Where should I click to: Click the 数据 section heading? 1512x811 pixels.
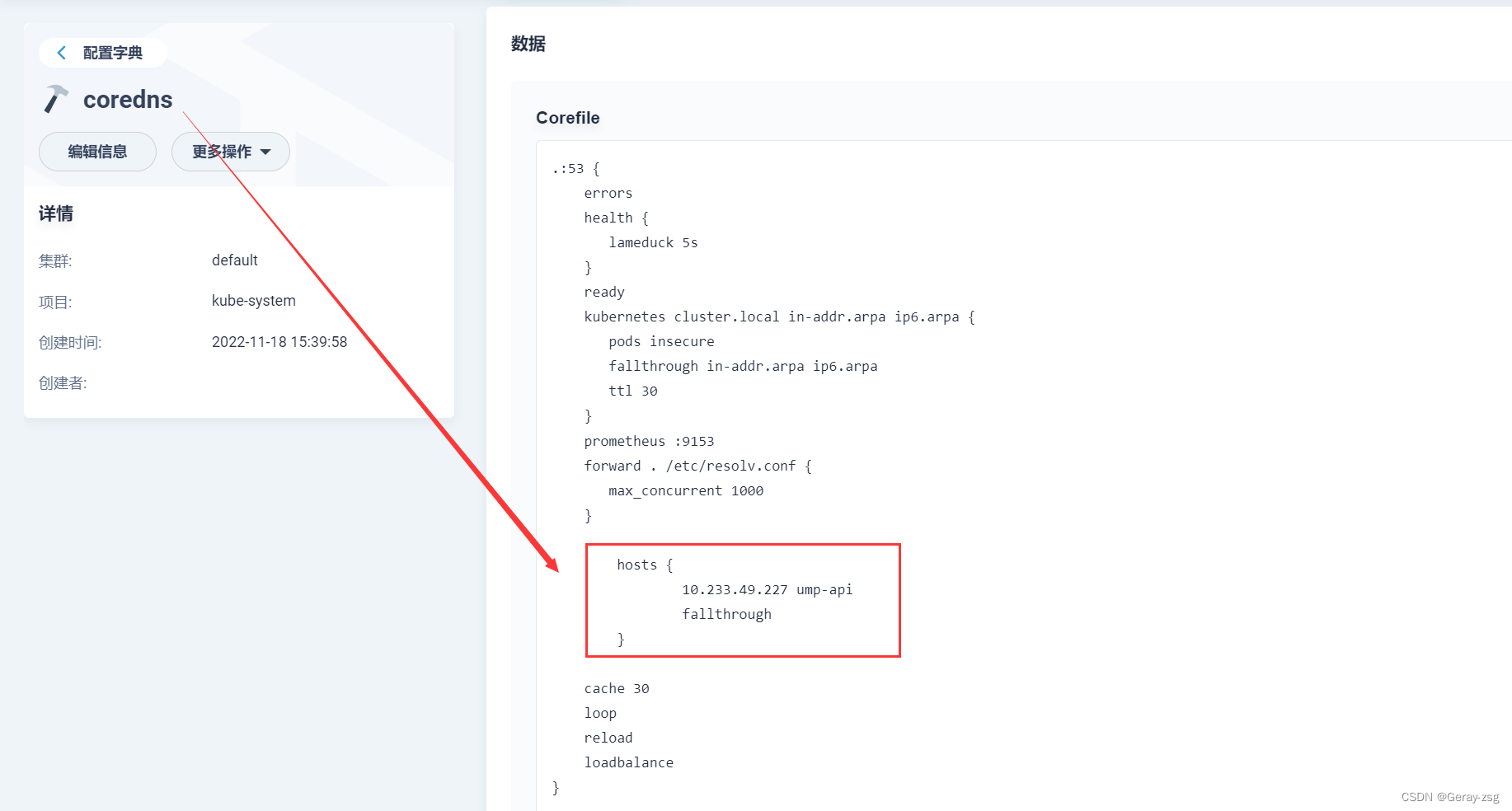tap(528, 44)
